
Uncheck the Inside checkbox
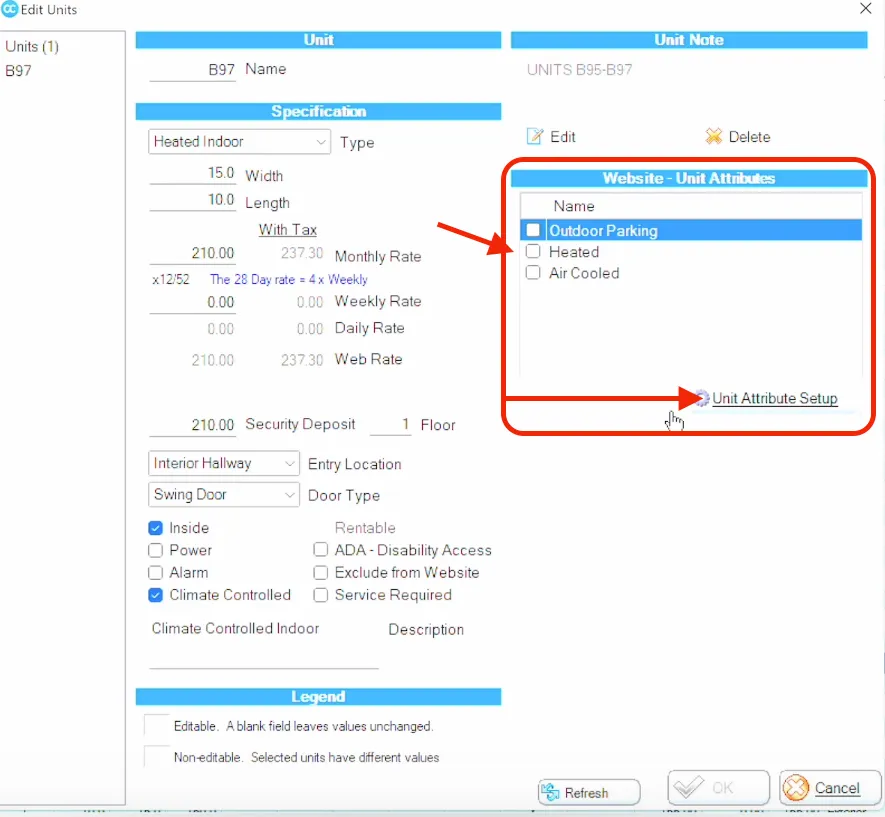(155, 528)
